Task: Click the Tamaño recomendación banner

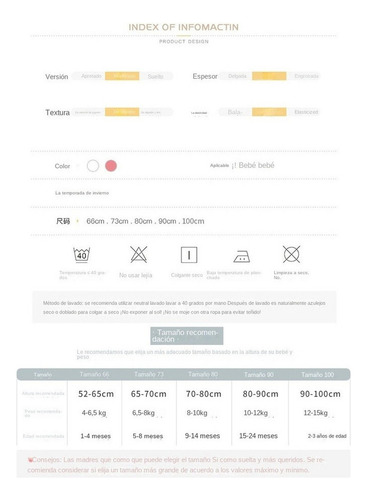Action: (187, 336)
